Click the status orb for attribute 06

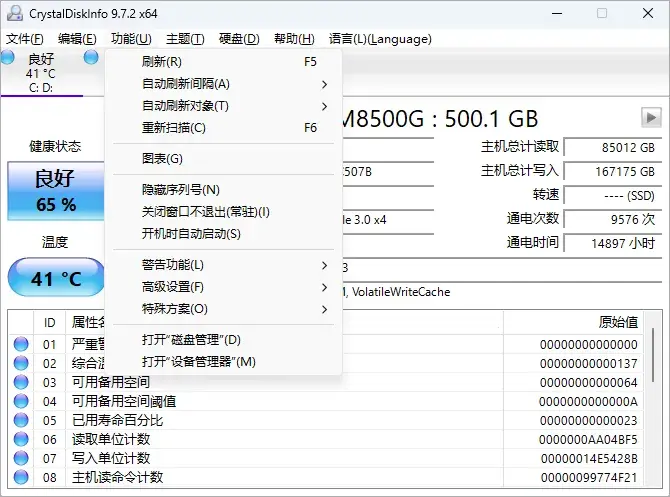click(x=21, y=439)
